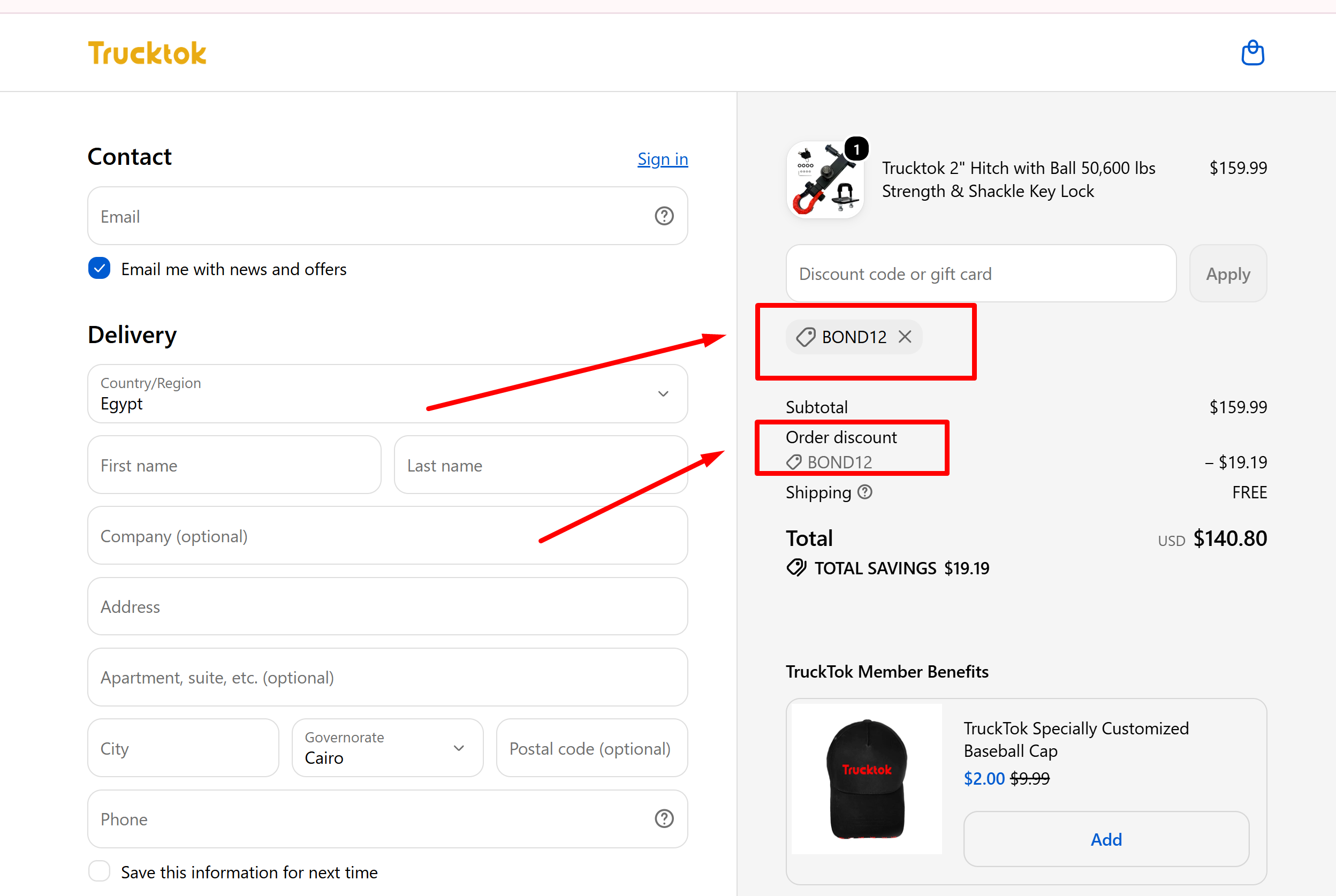Focus the Discount code or gift card field
The image size is (1336, 896).
(x=981, y=274)
